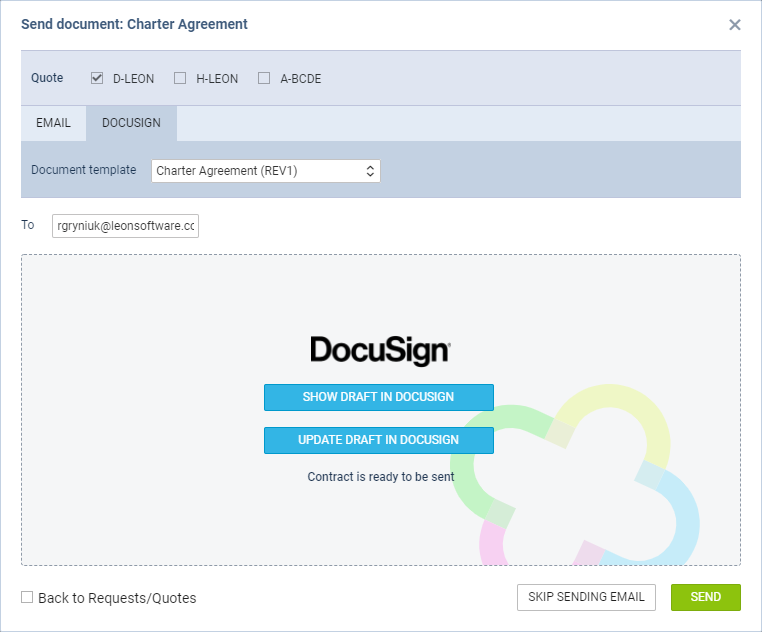The width and height of the screenshot is (762, 632).
Task: Click SKIP SENDING EMAIL button
Action: [x=586, y=597]
